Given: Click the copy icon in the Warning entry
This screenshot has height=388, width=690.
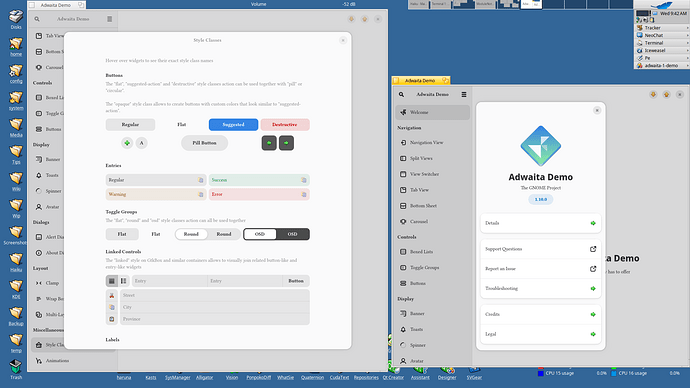Looking at the screenshot, I should click(201, 194).
